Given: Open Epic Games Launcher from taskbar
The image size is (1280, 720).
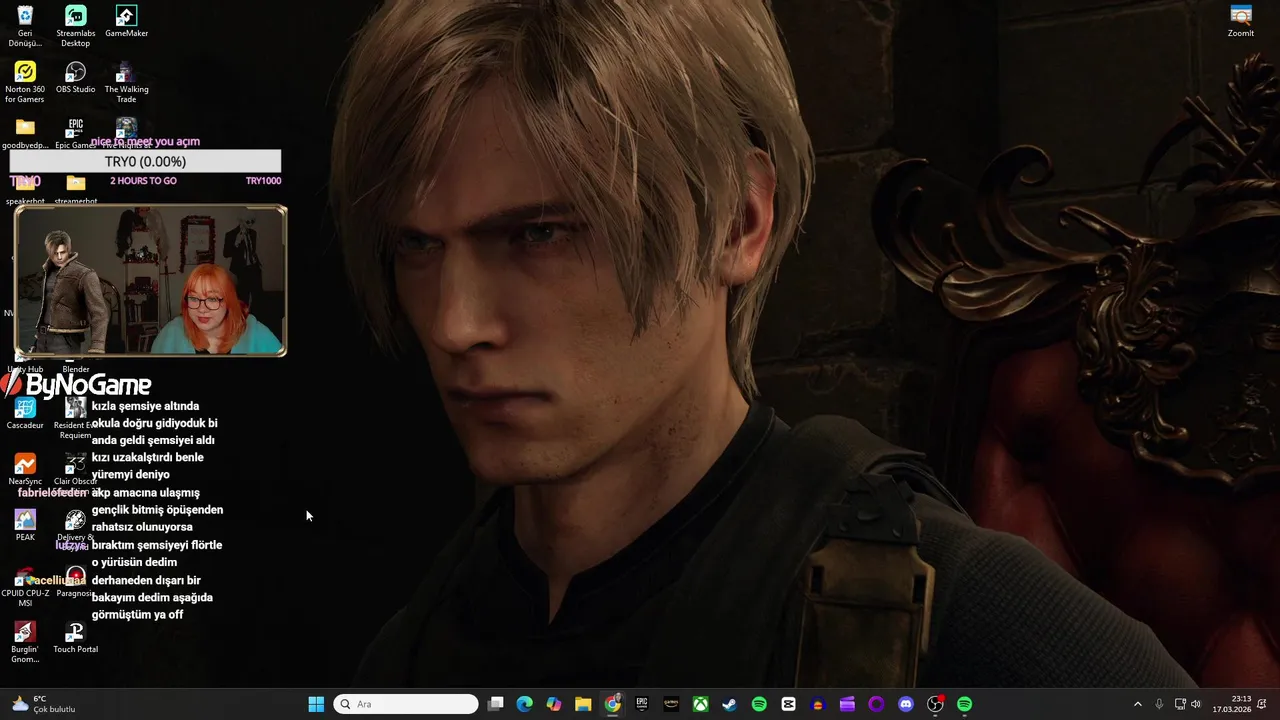Looking at the screenshot, I should point(642,704).
